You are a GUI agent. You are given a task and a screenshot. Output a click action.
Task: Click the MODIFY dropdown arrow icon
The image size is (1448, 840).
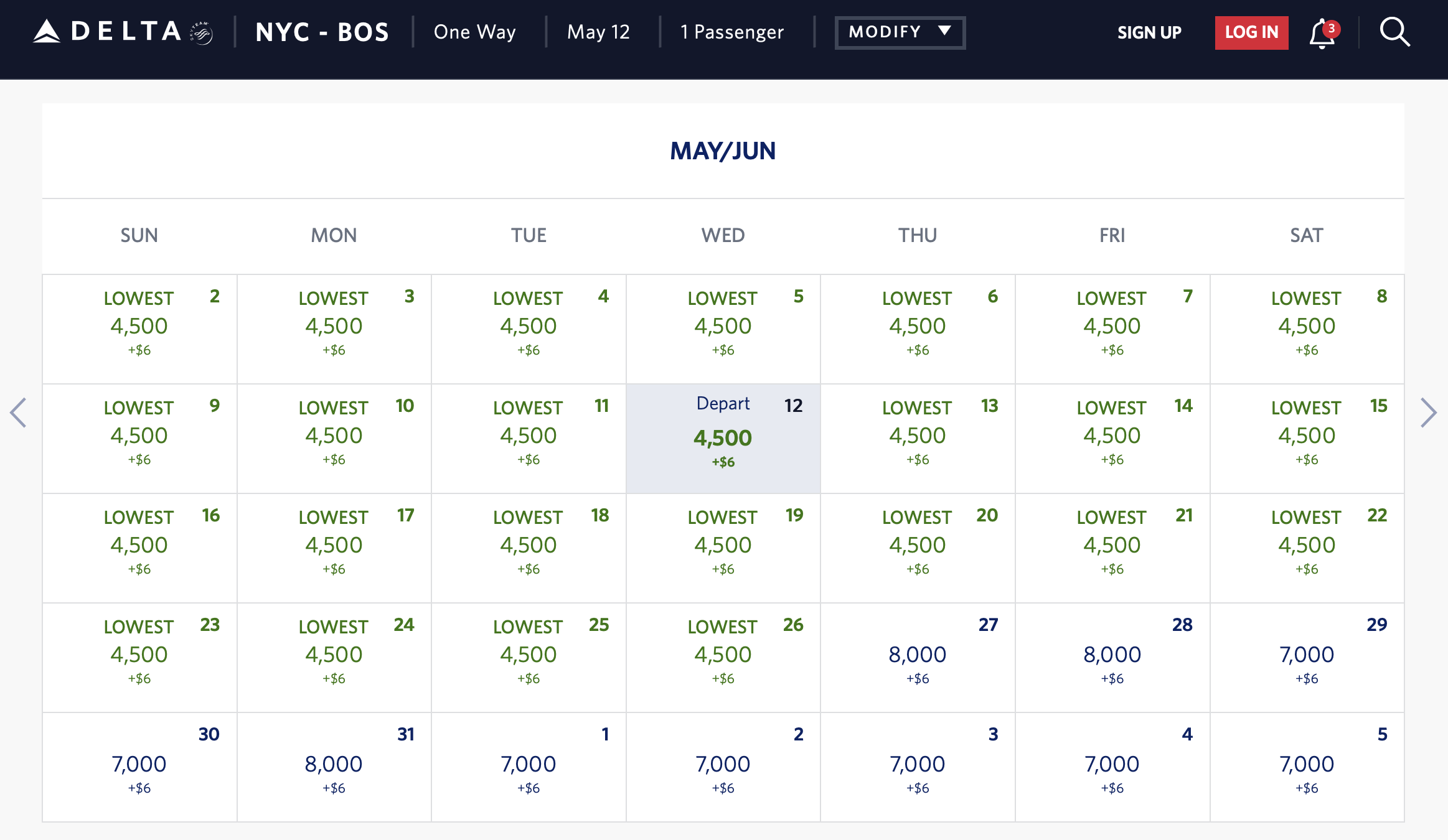pos(944,31)
